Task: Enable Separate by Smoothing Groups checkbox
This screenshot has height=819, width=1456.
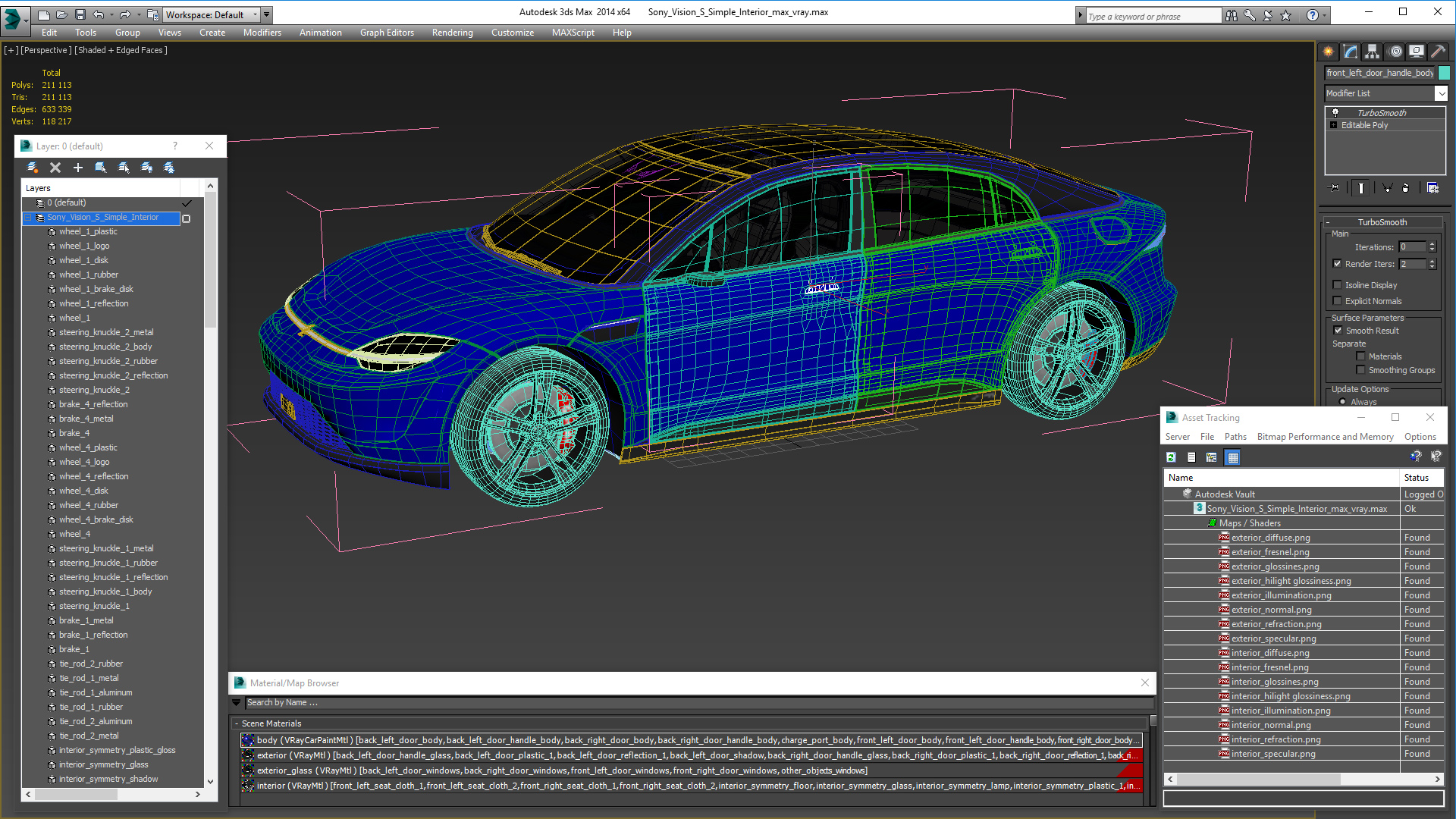Action: (x=1361, y=370)
